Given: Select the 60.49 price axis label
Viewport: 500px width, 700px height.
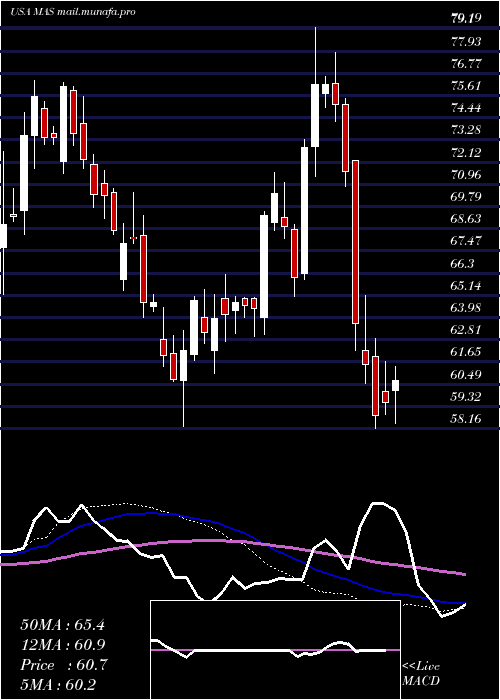Looking at the screenshot, I should point(466,374).
